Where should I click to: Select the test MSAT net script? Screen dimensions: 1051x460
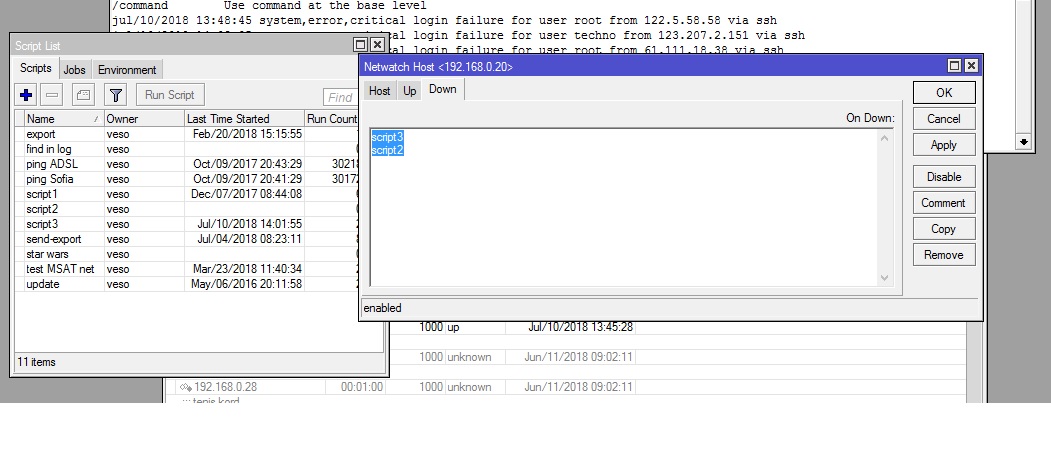[x=188, y=269]
